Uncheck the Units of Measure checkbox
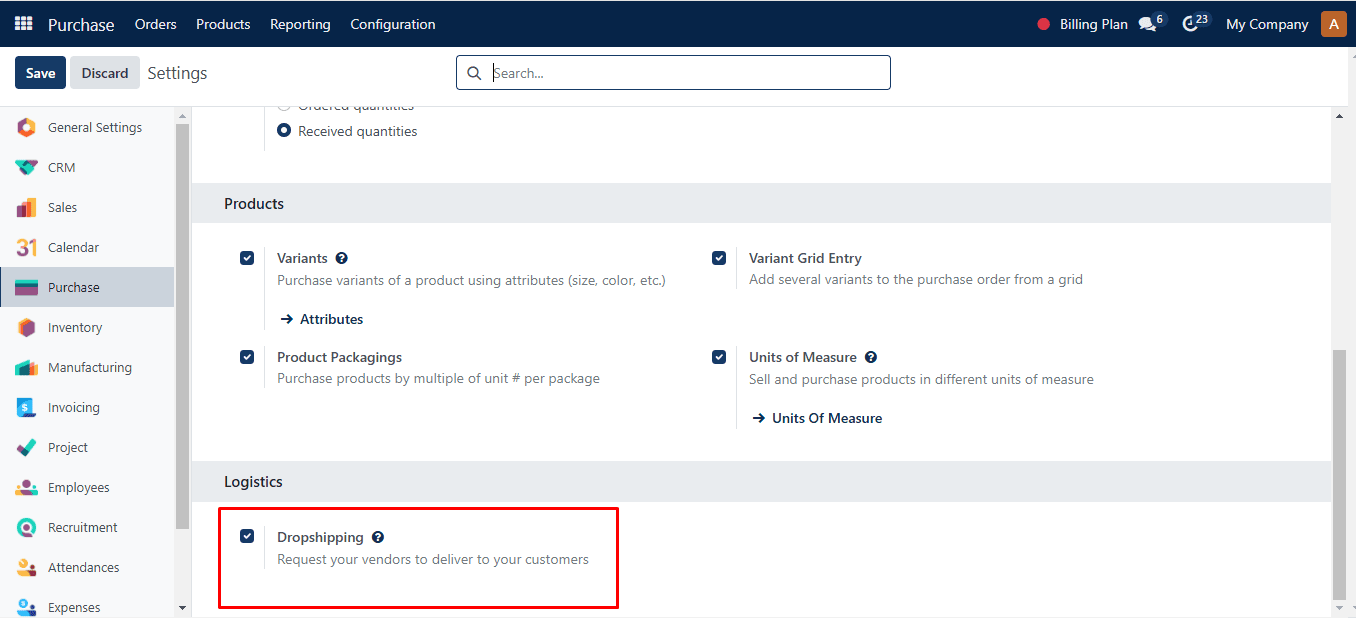The height and width of the screenshot is (618, 1356). coord(719,357)
